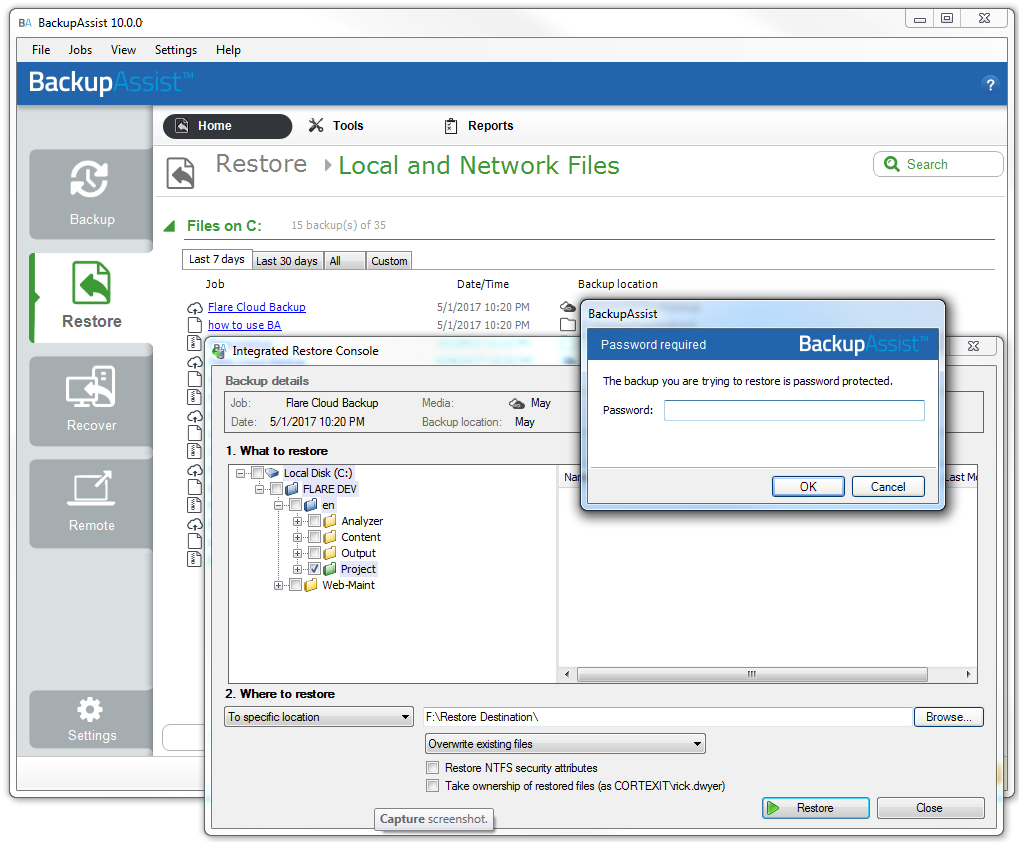Viewport: 1019px width, 842px height.
Task: Check the Analyzer folder checkbox
Action: [x=315, y=521]
